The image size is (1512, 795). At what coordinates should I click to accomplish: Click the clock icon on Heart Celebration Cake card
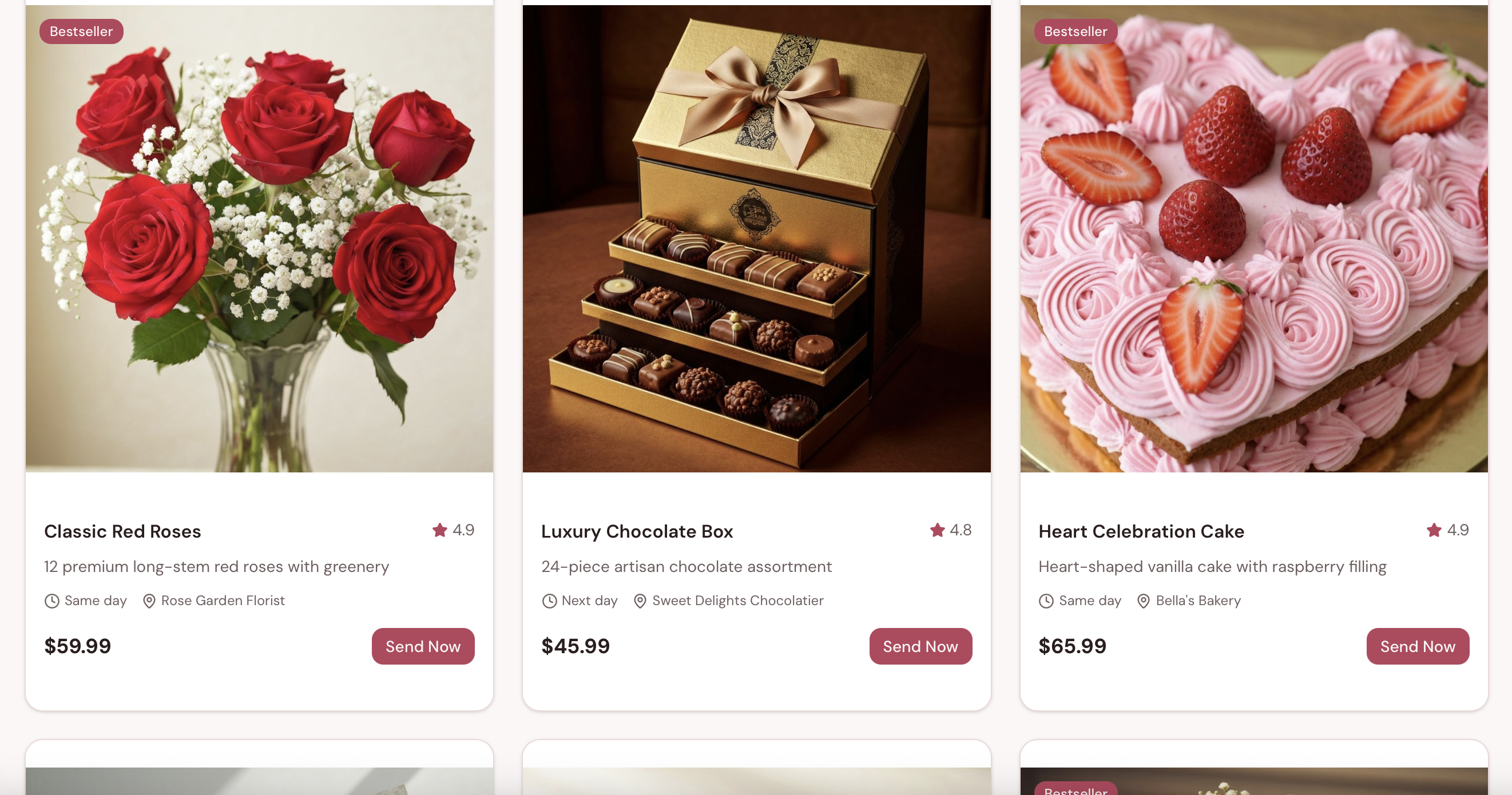(1046, 601)
